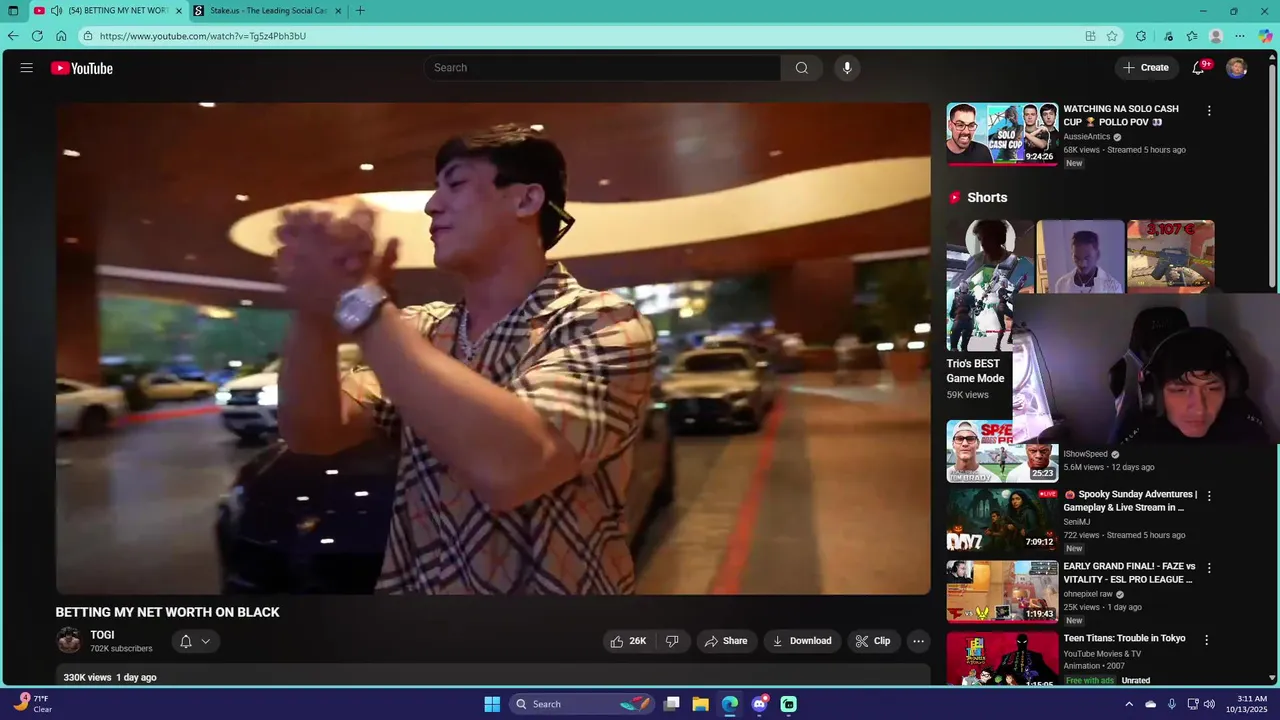View site information lock icon in address bar
This screenshot has height=720, width=1280.
click(x=88, y=36)
